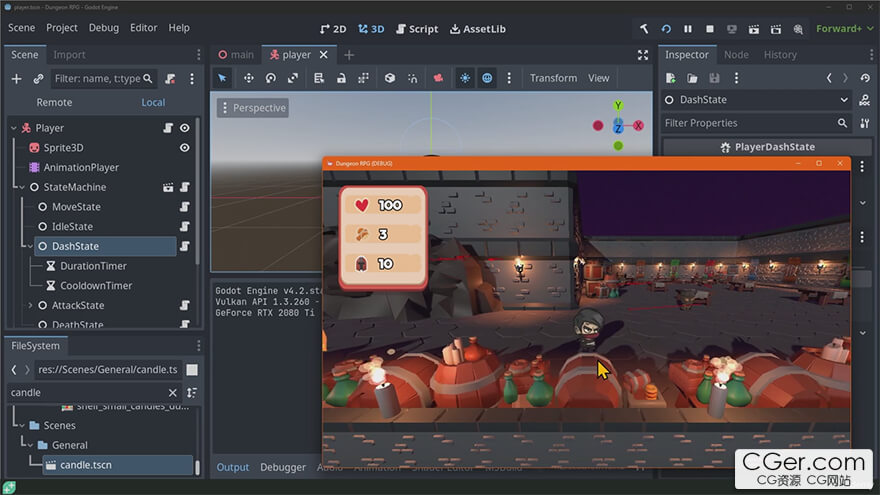Open Forward+ renderer dropdown
The height and width of the screenshot is (495, 880).
tap(844, 29)
